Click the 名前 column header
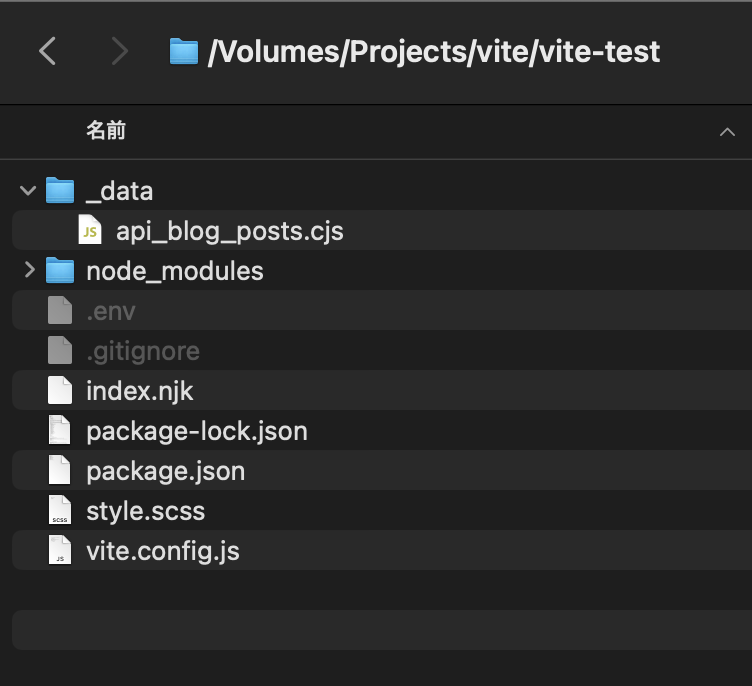 point(106,131)
